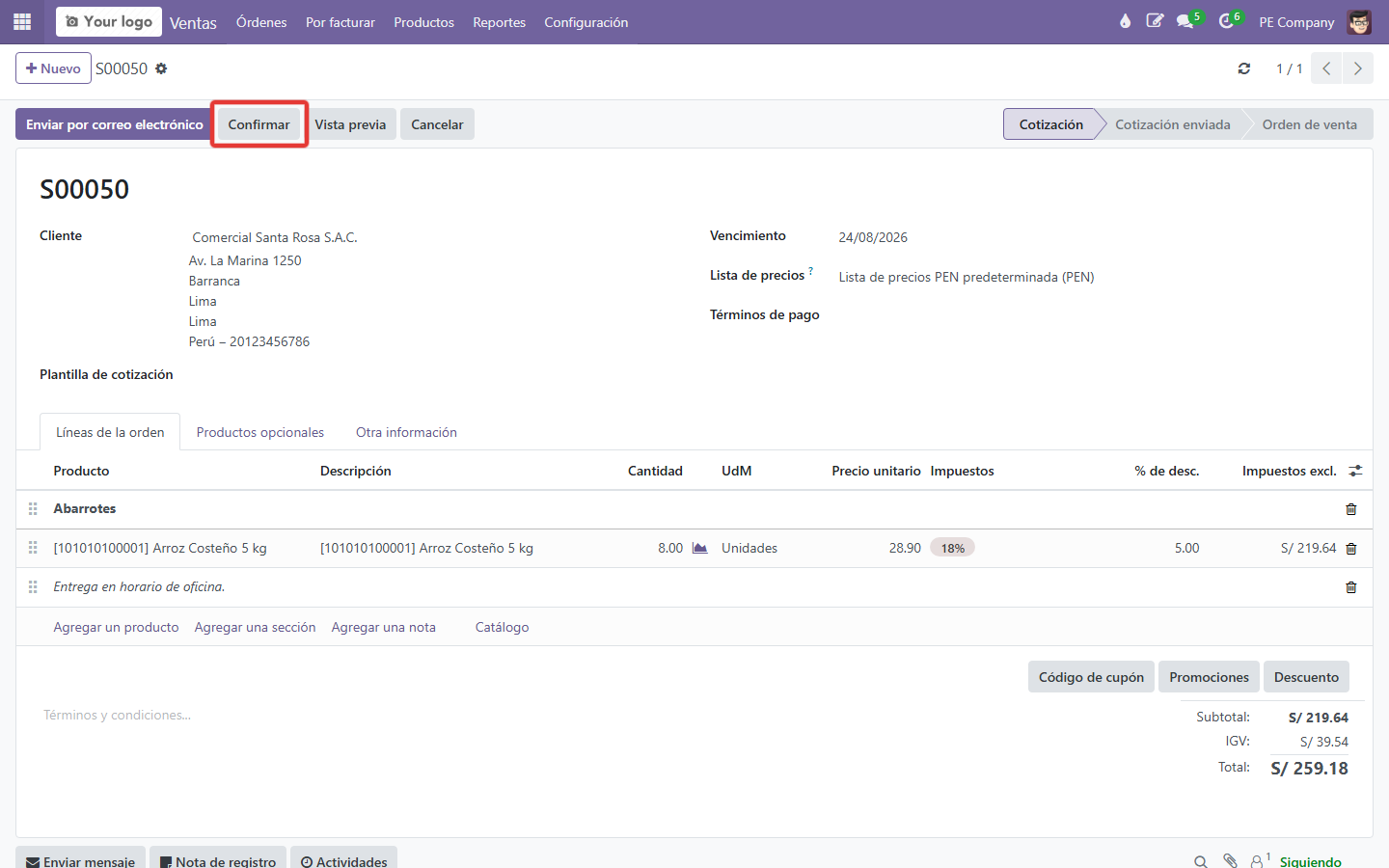Open the column options adjustment icon
Image resolution: width=1389 pixels, height=868 pixels.
pos(1355,471)
